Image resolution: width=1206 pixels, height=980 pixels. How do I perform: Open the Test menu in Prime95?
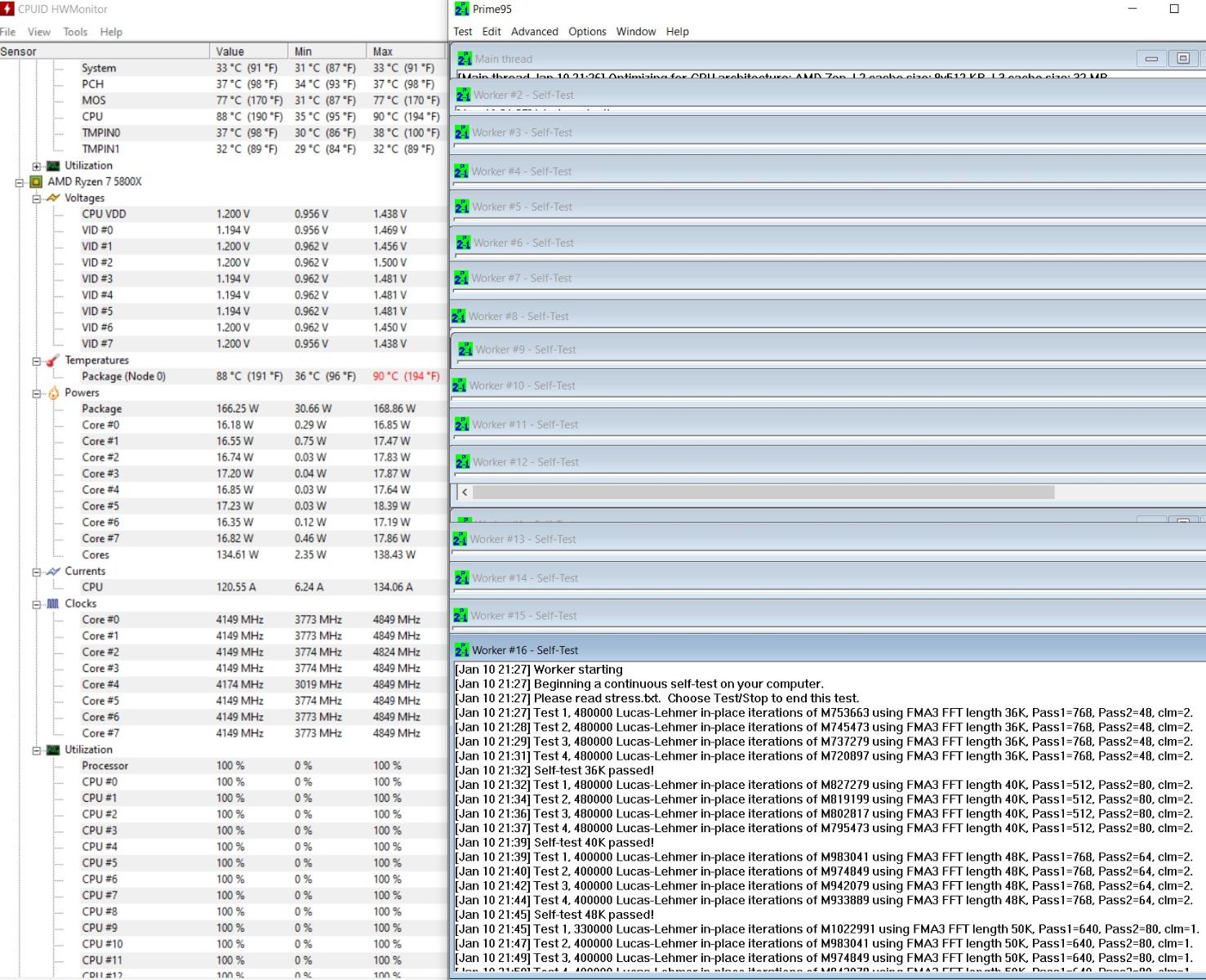pos(463,32)
